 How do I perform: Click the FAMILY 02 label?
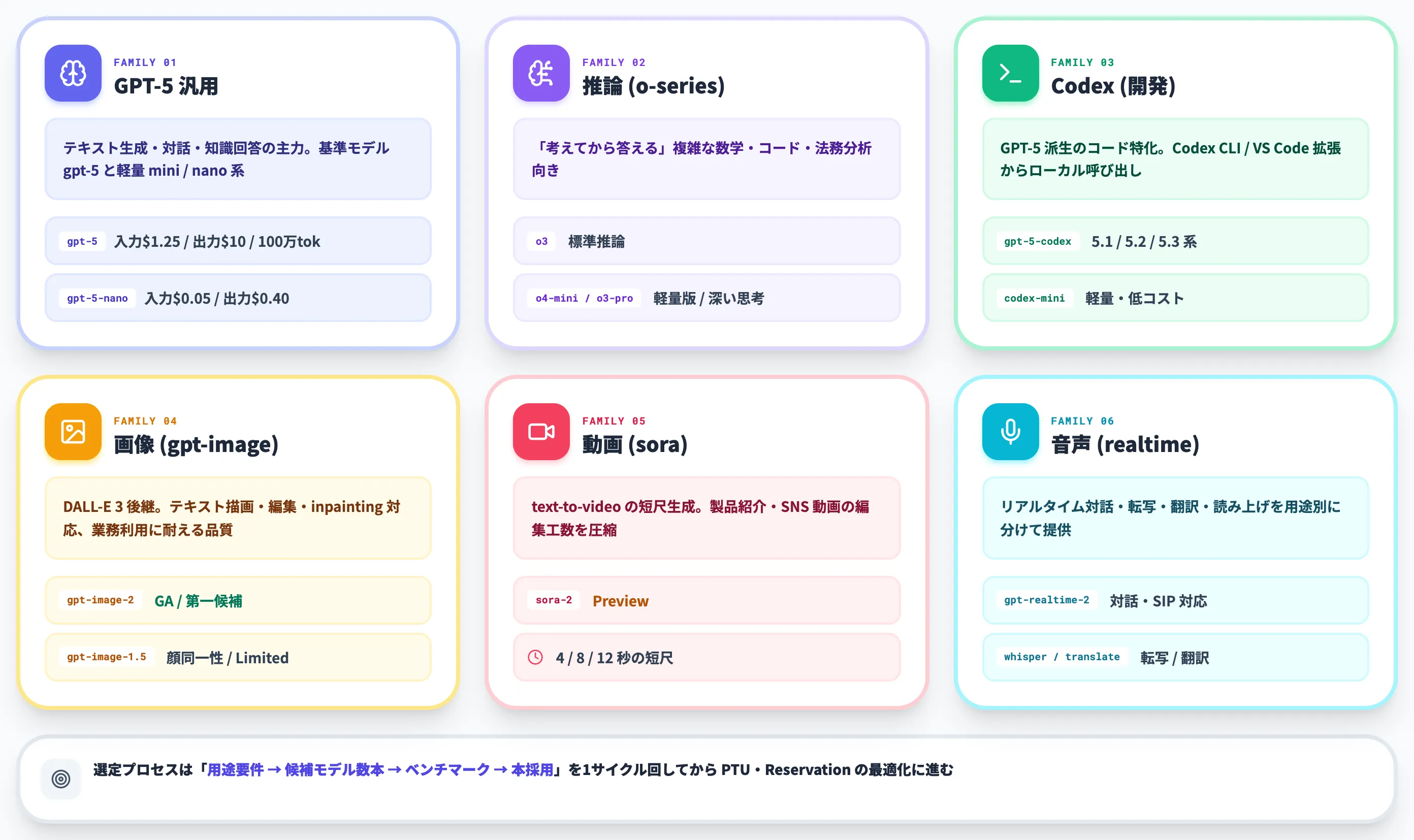tap(614, 62)
